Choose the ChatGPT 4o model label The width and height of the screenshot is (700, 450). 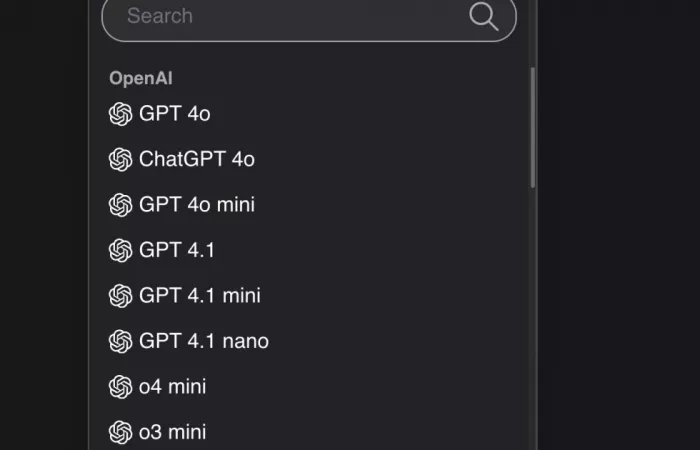click(197, 159)
